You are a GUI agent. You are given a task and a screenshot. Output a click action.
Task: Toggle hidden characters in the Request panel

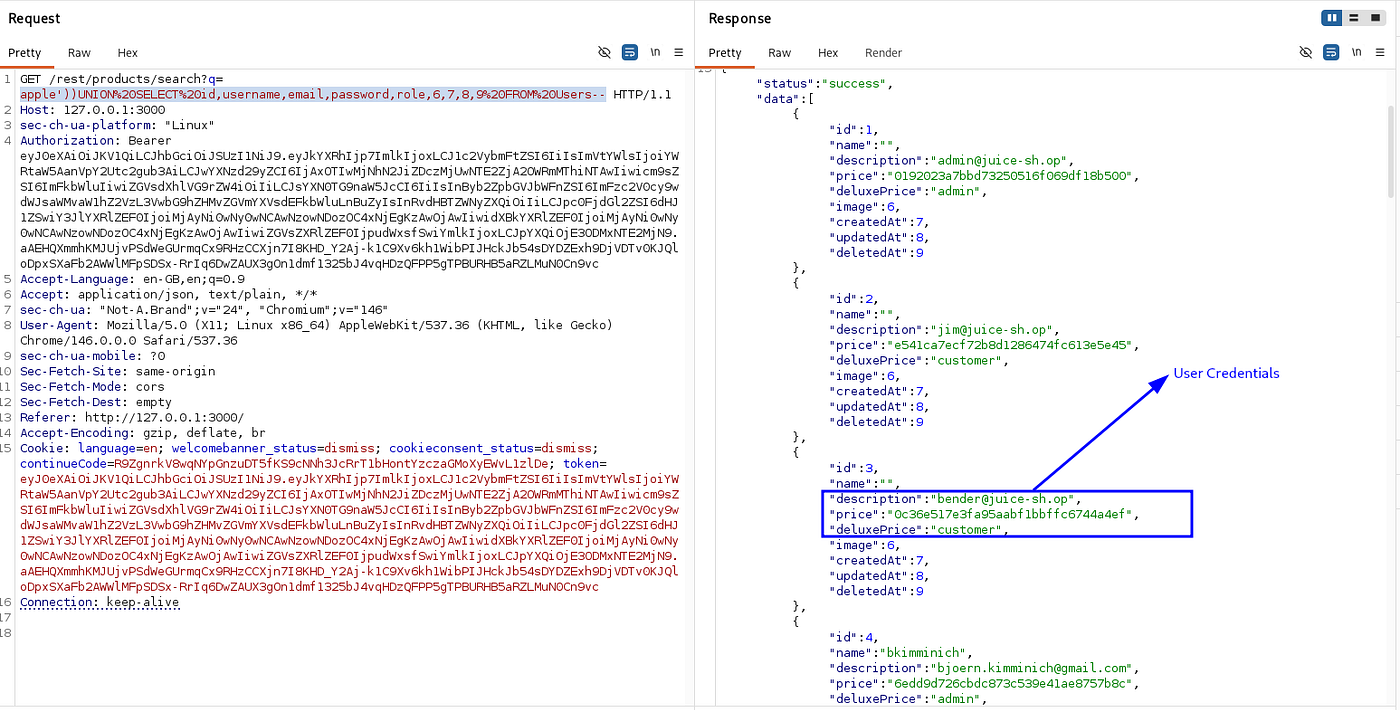pos(604,52)
